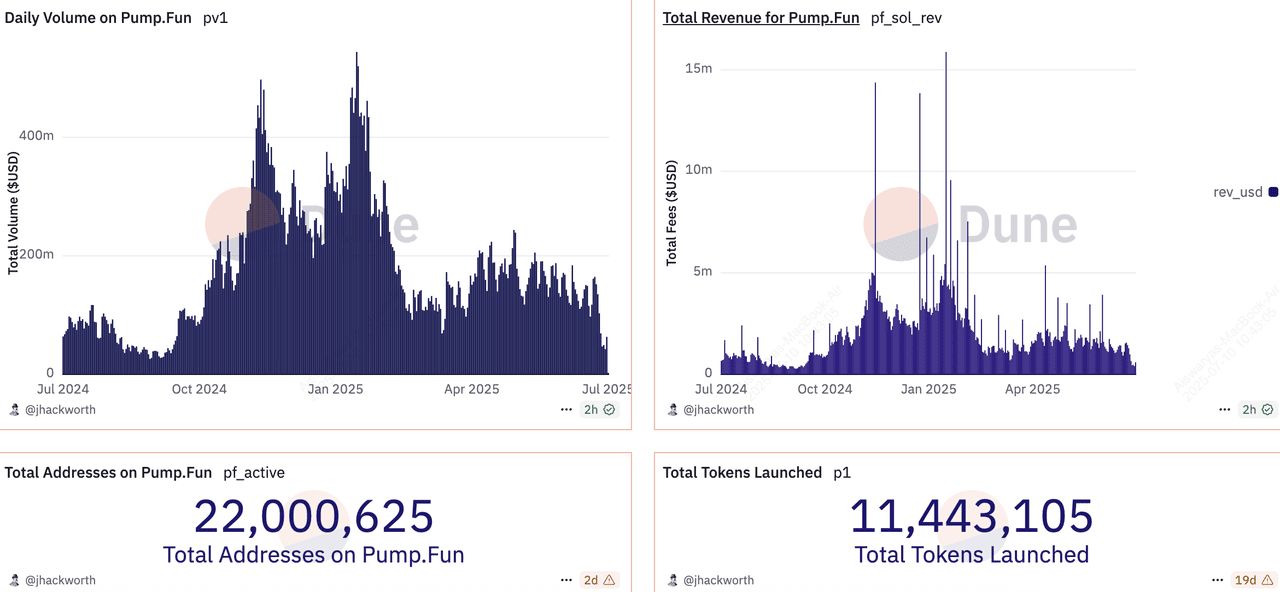This screenshot has width=1280, height=592.
Task: Click the pf_sol_rev query label
Action: [906, 18]
